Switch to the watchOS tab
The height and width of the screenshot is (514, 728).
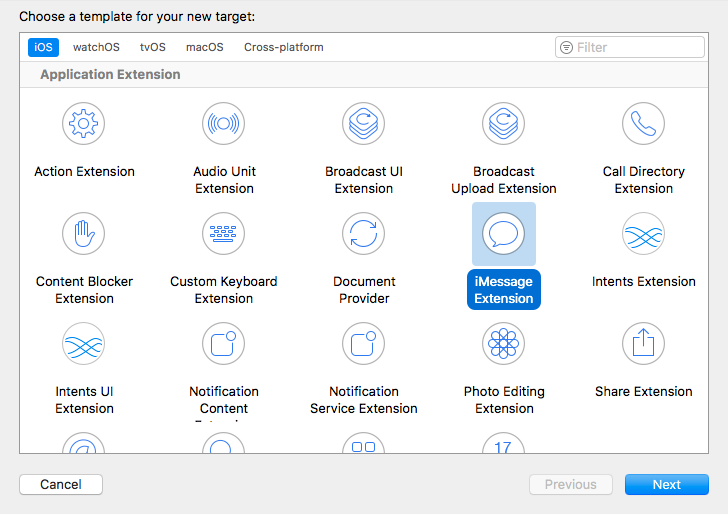click(x=96, y=47)
